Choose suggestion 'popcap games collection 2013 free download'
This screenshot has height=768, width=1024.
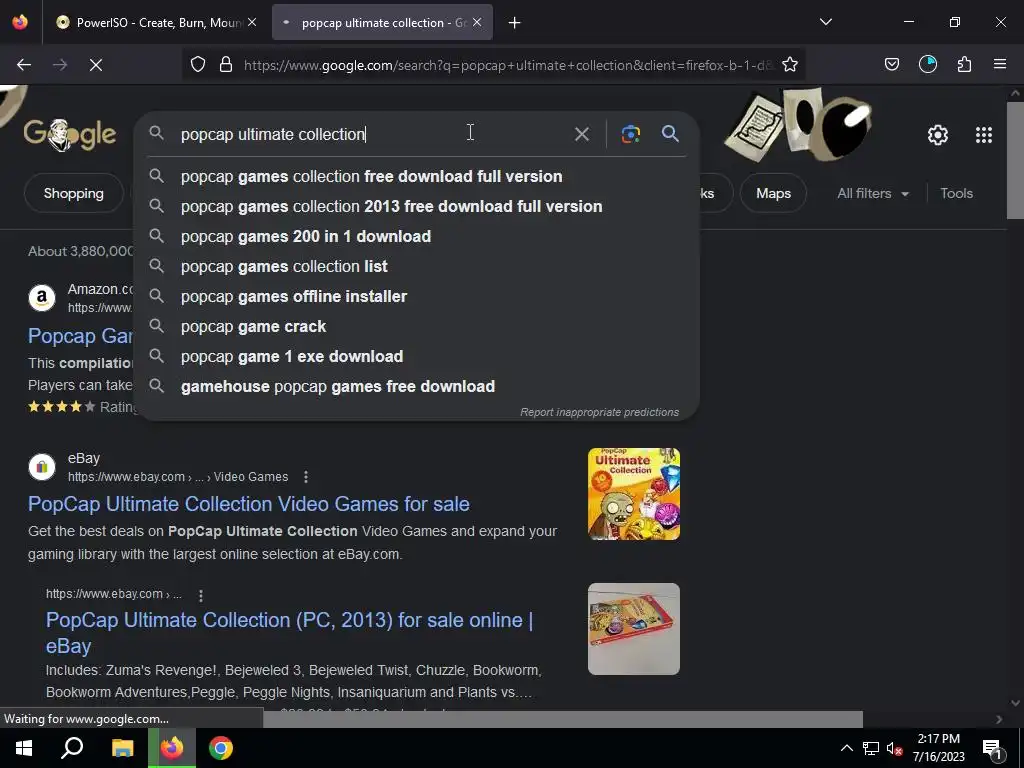click(x=417, y=206)
